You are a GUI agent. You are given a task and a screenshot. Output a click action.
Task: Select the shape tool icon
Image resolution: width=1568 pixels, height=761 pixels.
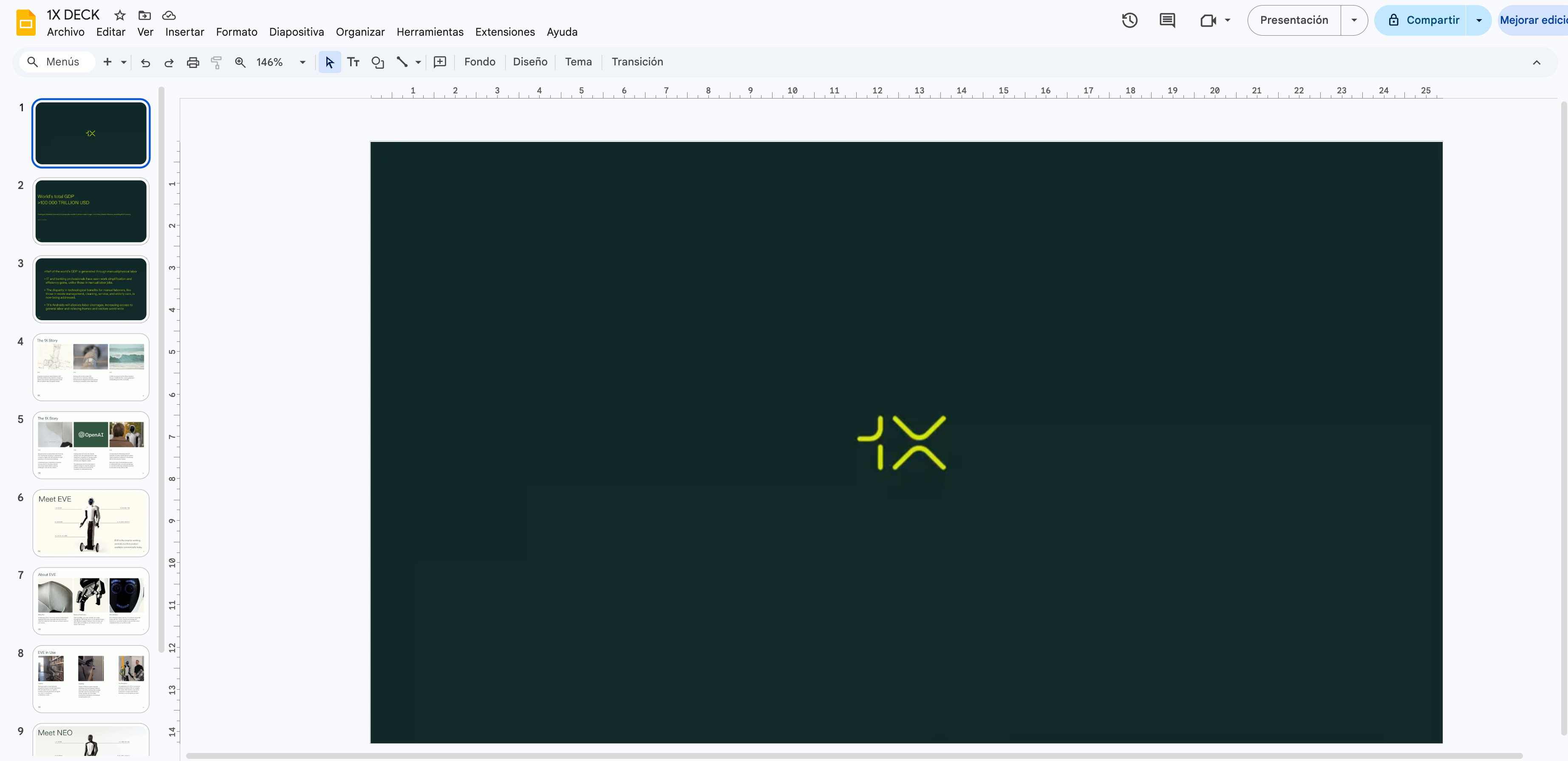(377, 62)
